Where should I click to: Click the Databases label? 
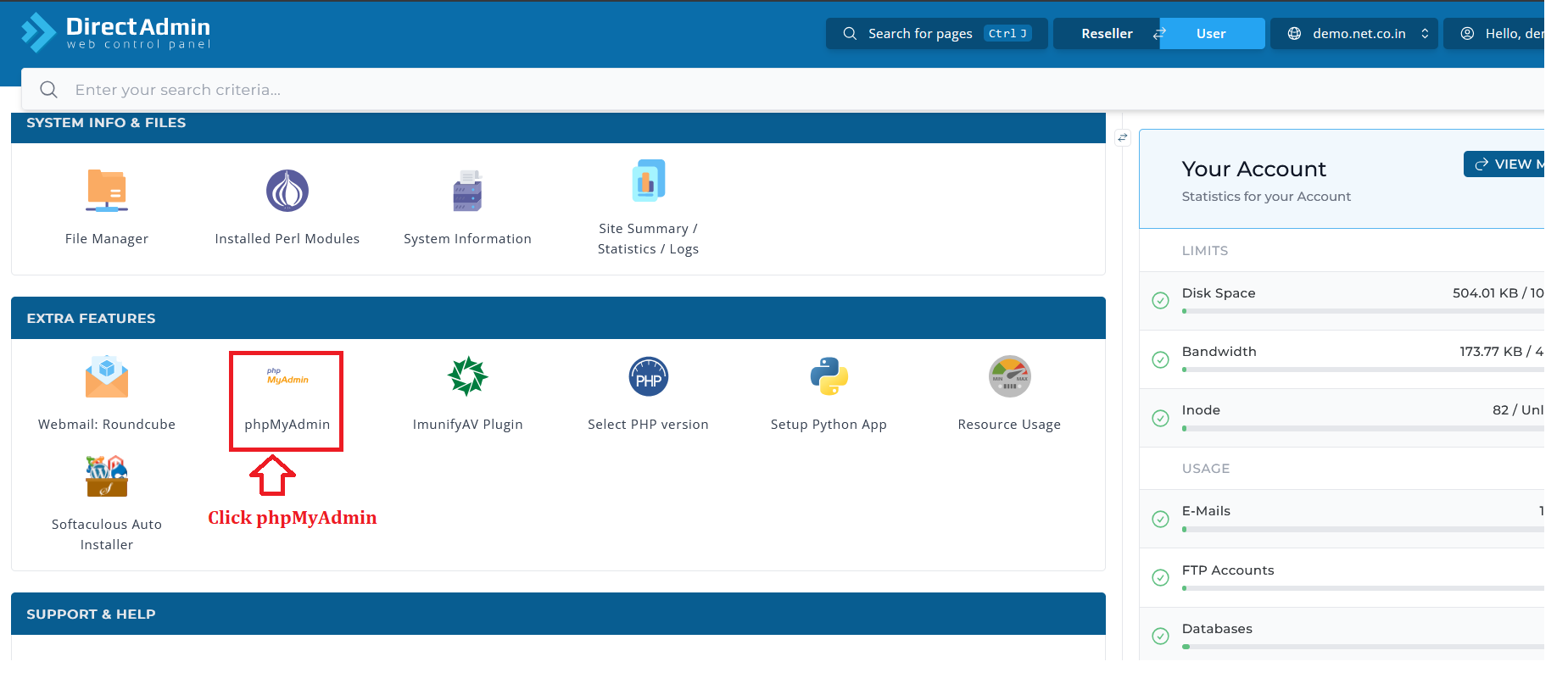(x=1217, y=629)
